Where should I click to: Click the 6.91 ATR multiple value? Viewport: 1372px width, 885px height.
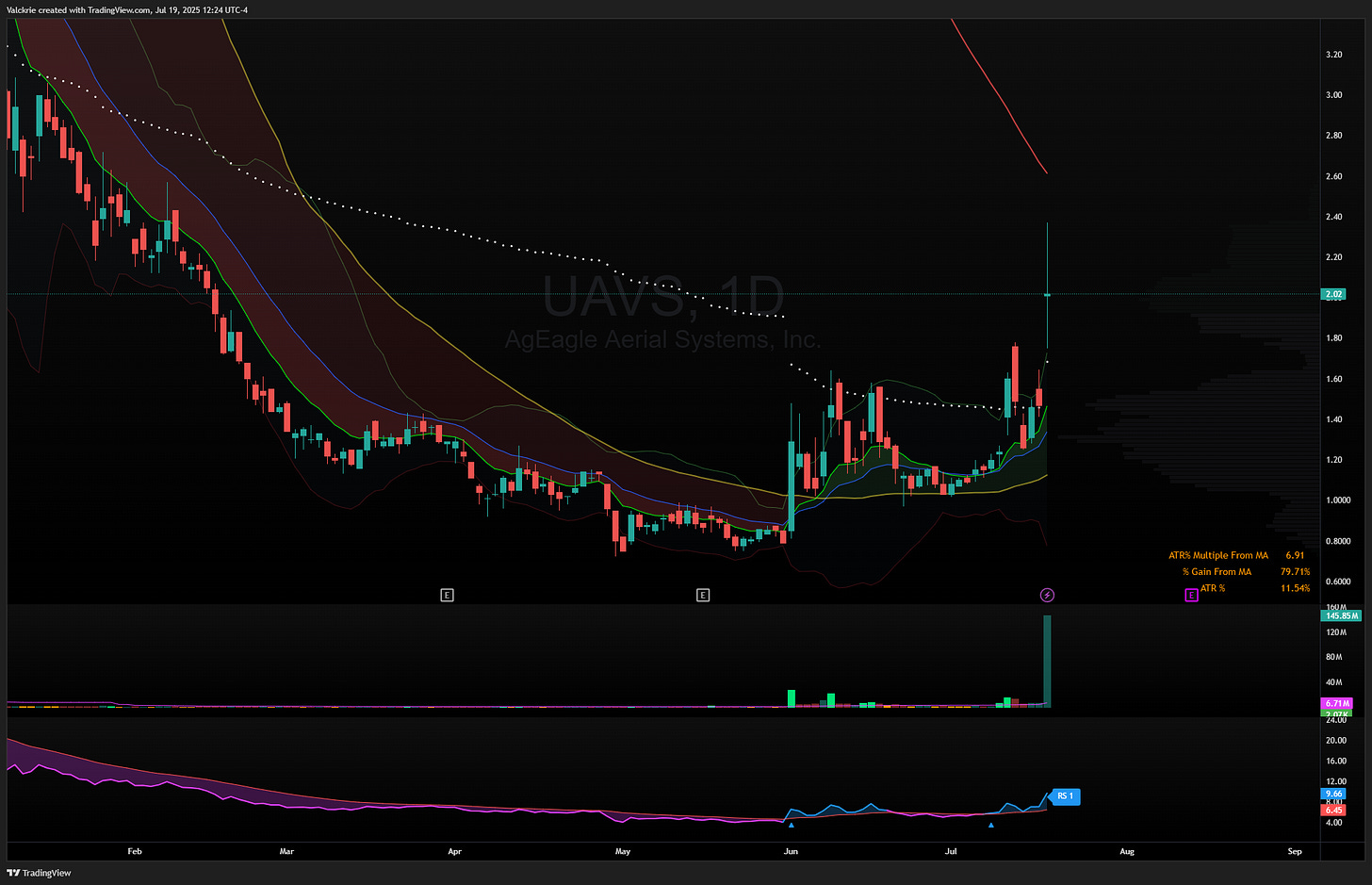pos(1295,555)
